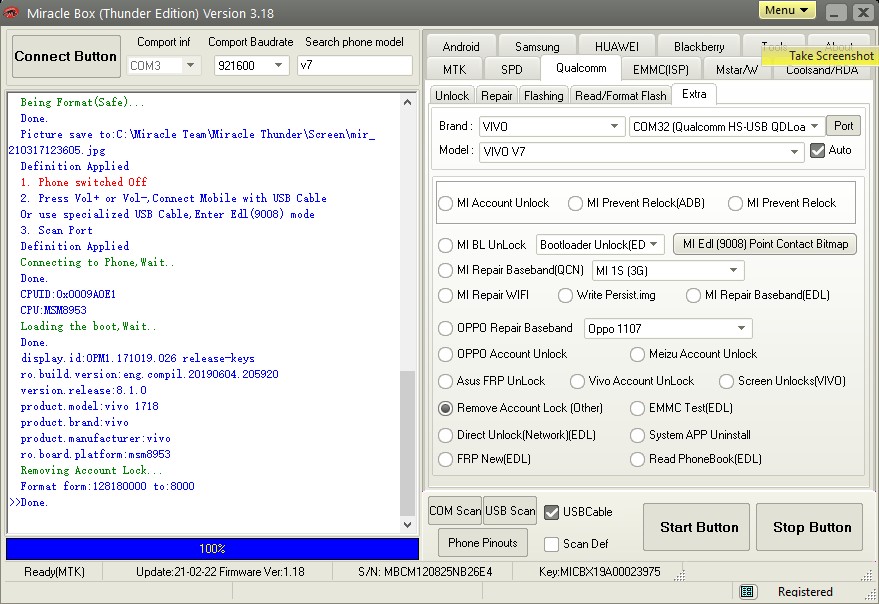
Task: Select the Extra sub-tab
Action: tap(694, 94)
